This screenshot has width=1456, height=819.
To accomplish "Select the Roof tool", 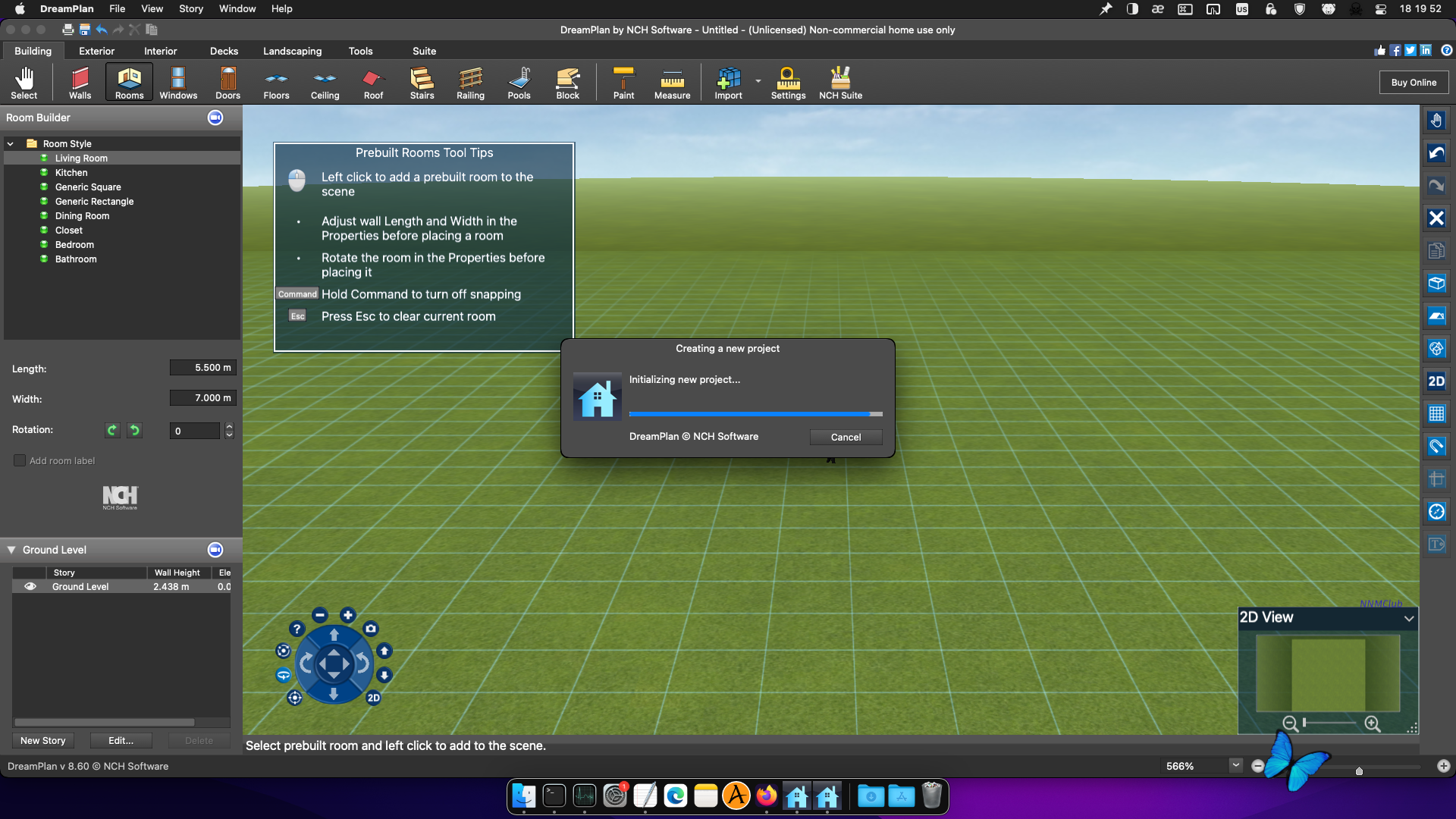I will (373, 83).
